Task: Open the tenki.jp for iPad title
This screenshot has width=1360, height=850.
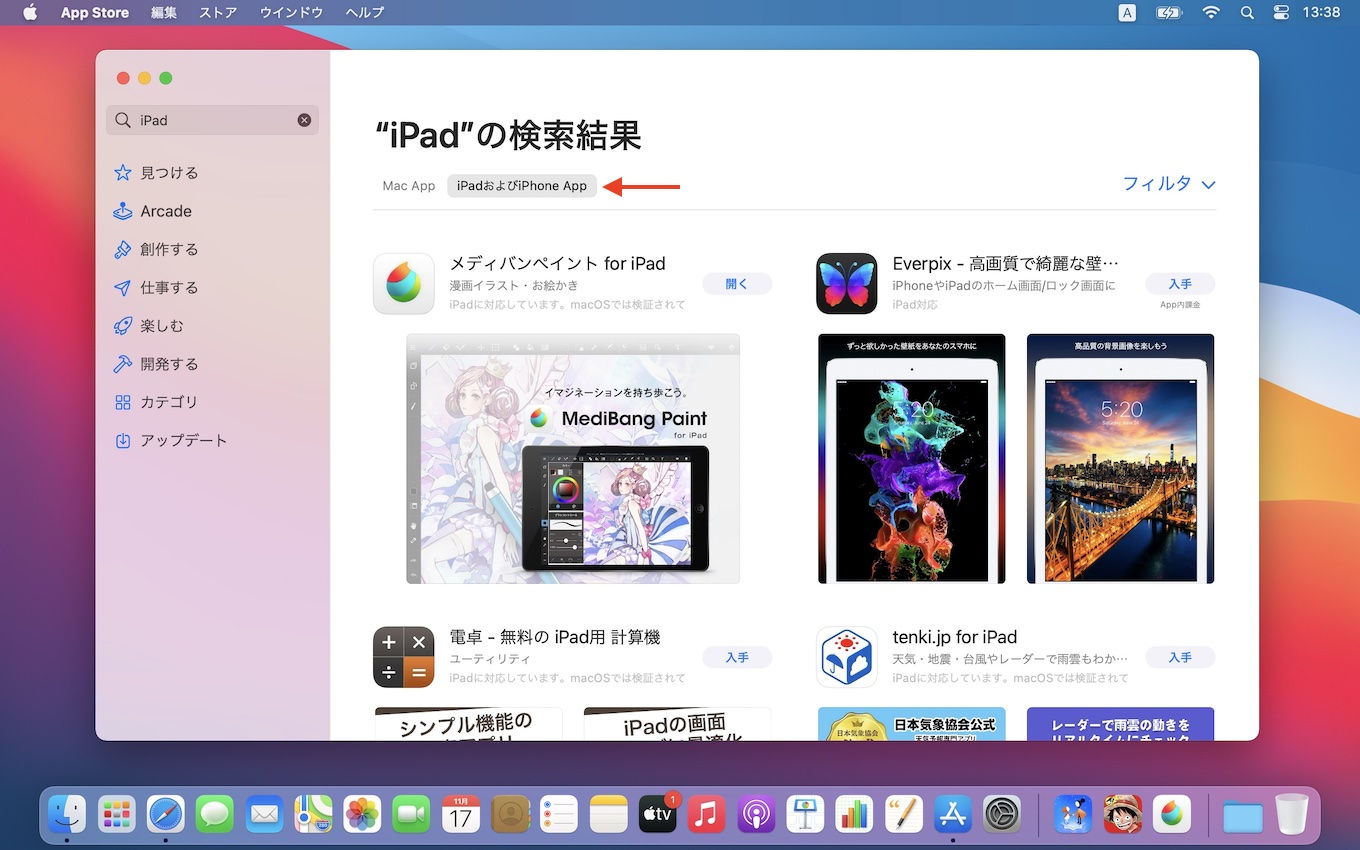Action: (955, 637)
